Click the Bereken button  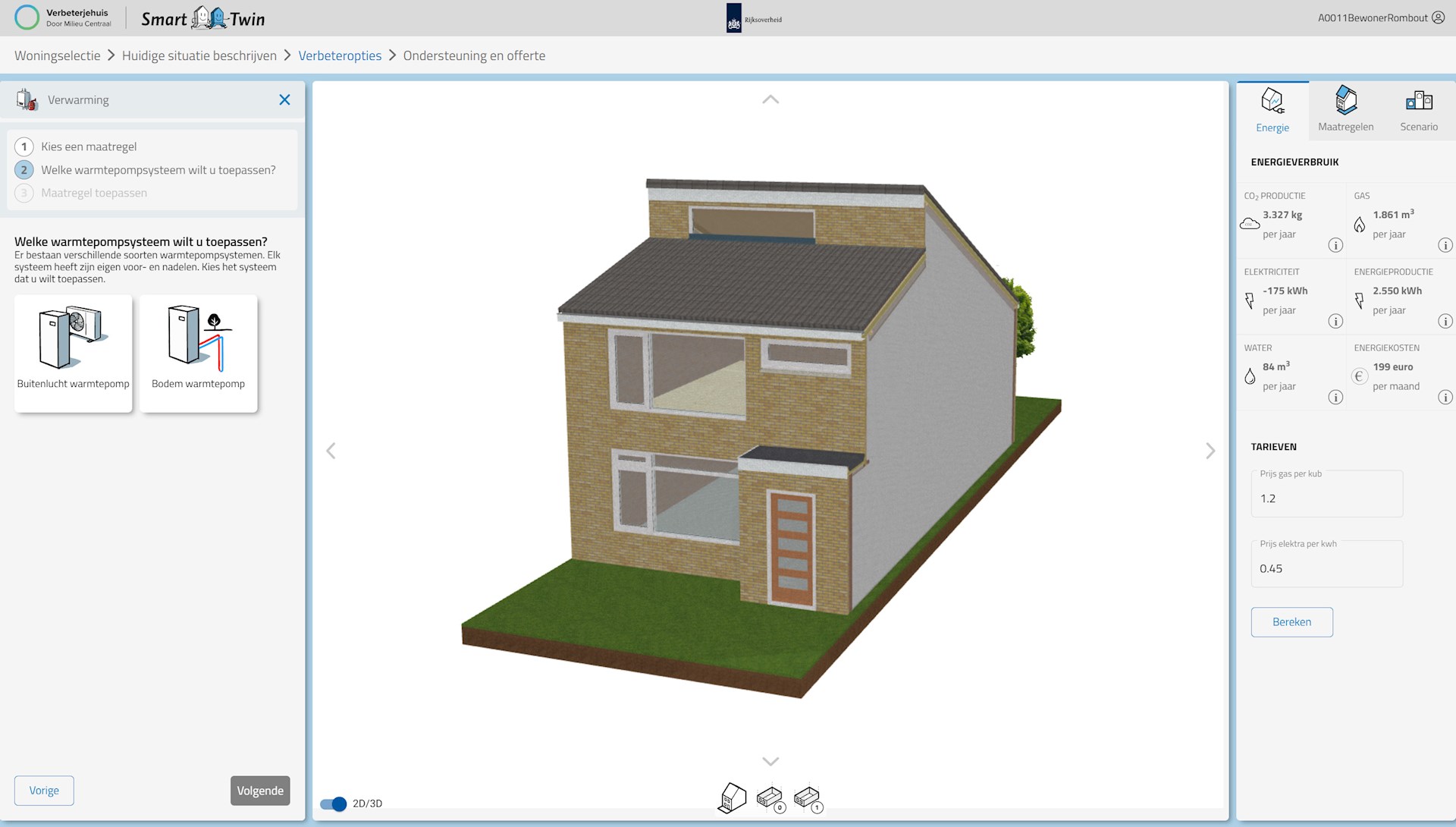pos(1292,622)
